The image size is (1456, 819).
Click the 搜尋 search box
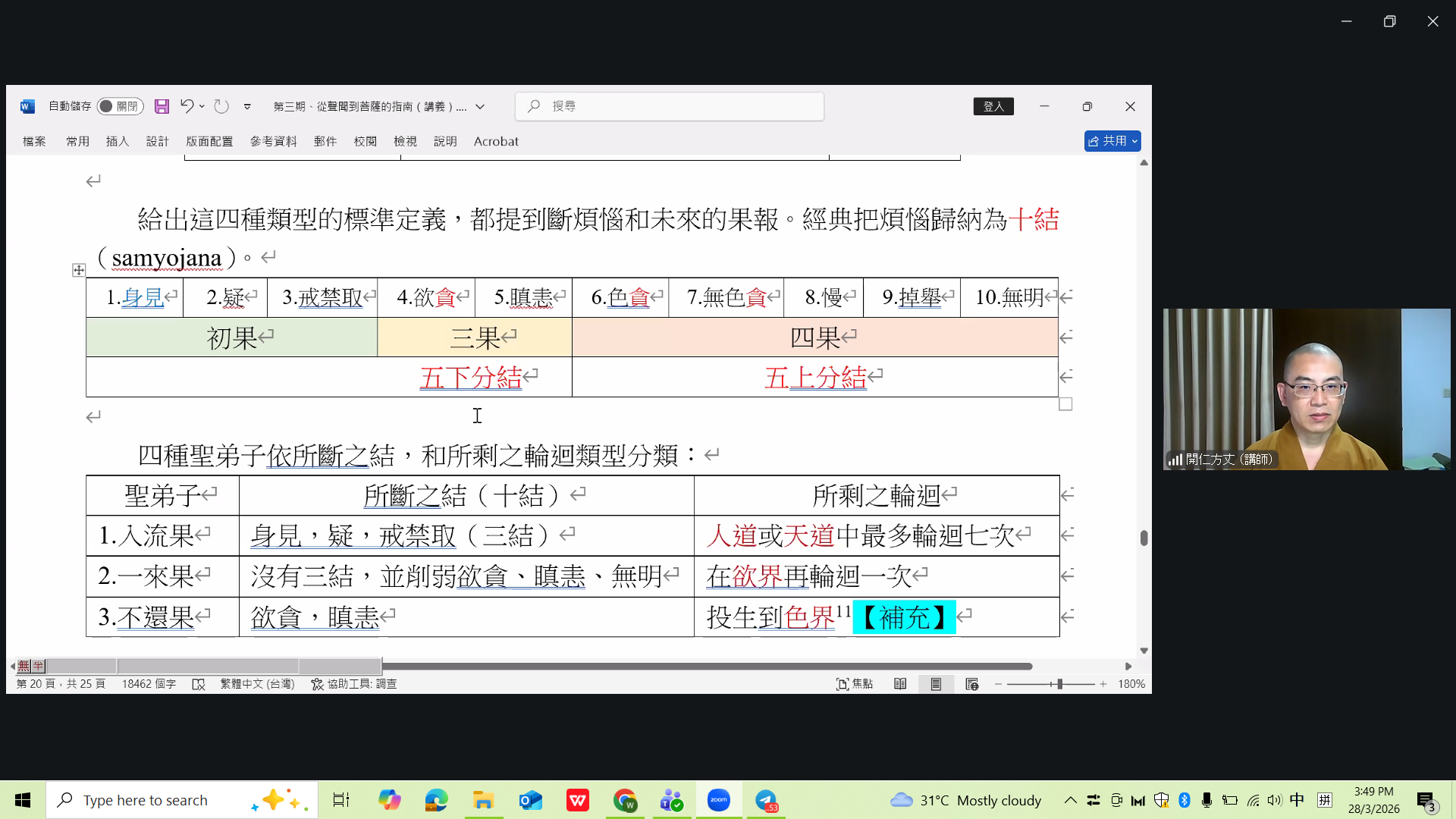(x=670, y=106)
